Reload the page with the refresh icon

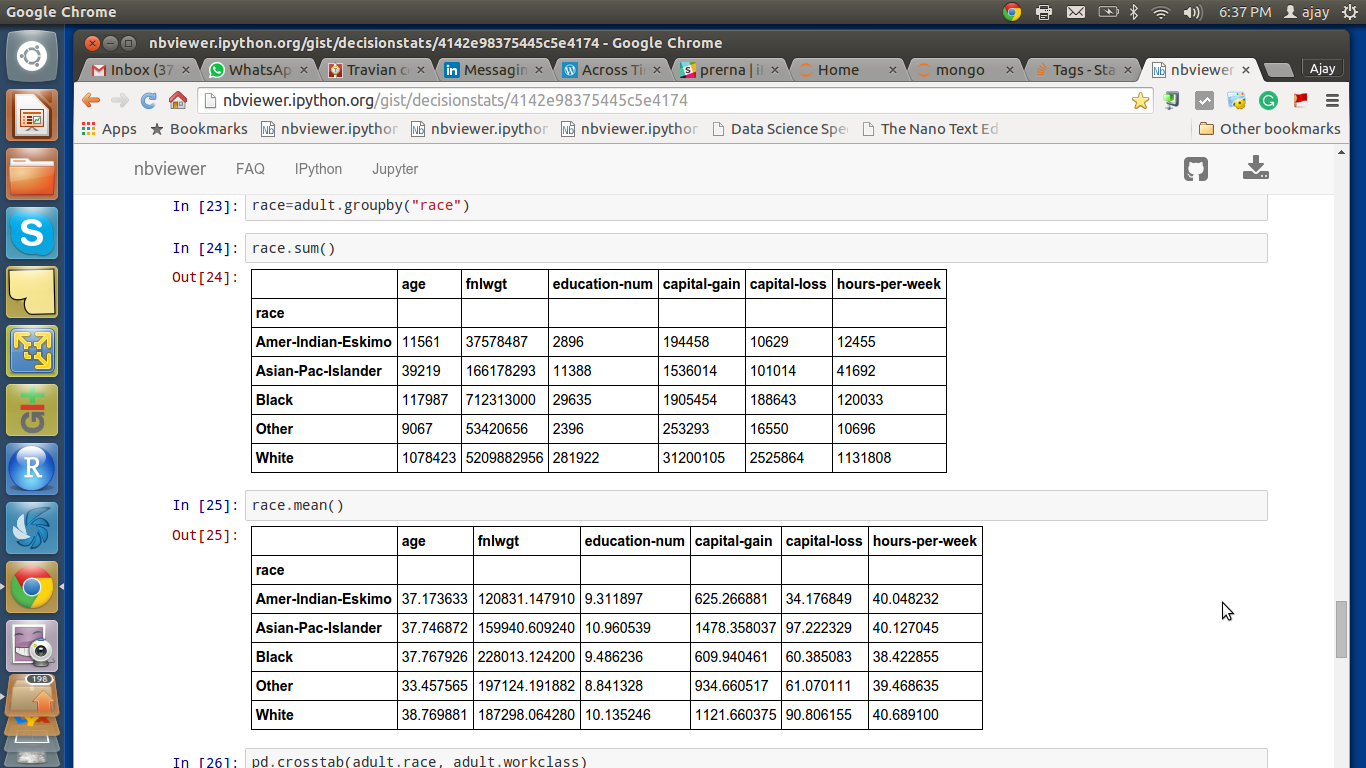149,100
